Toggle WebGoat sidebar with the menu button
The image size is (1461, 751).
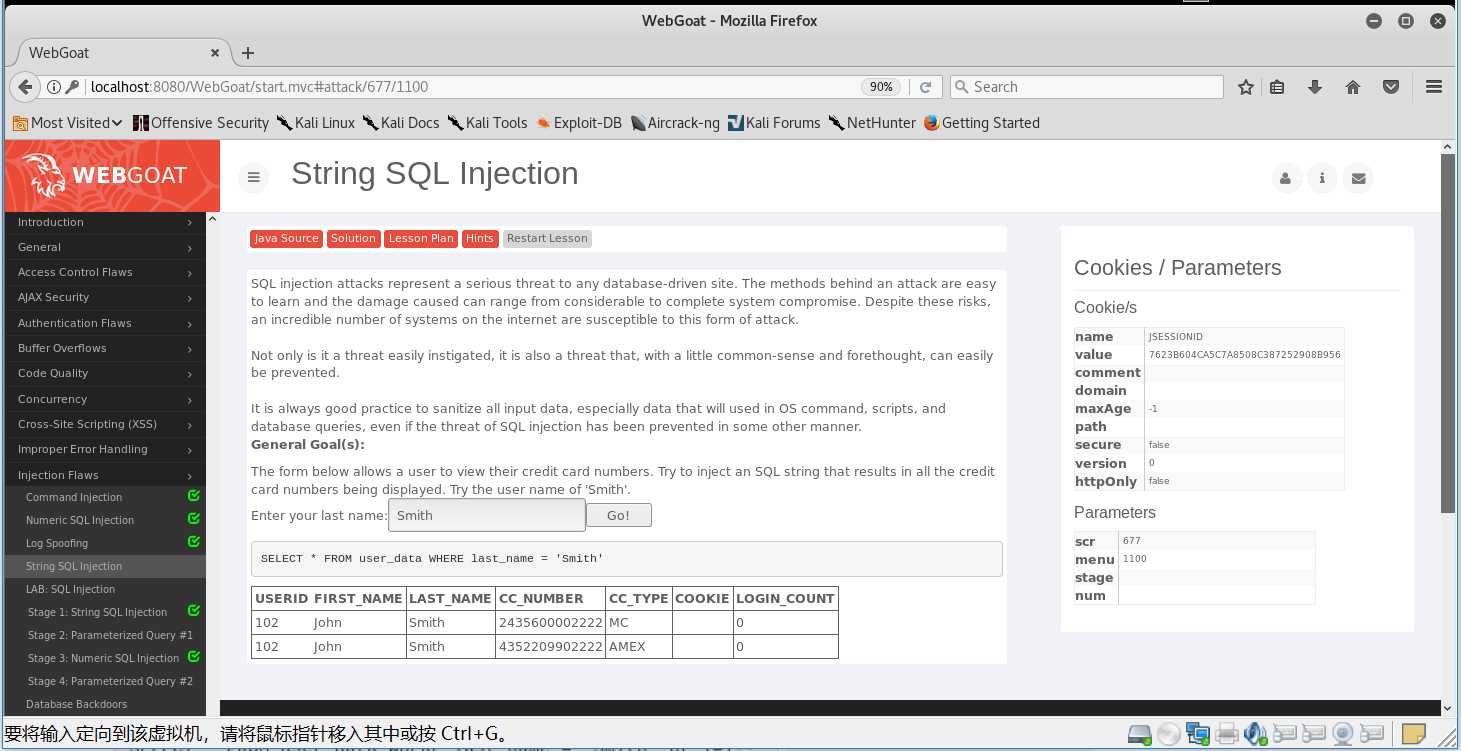click(254, 177)
